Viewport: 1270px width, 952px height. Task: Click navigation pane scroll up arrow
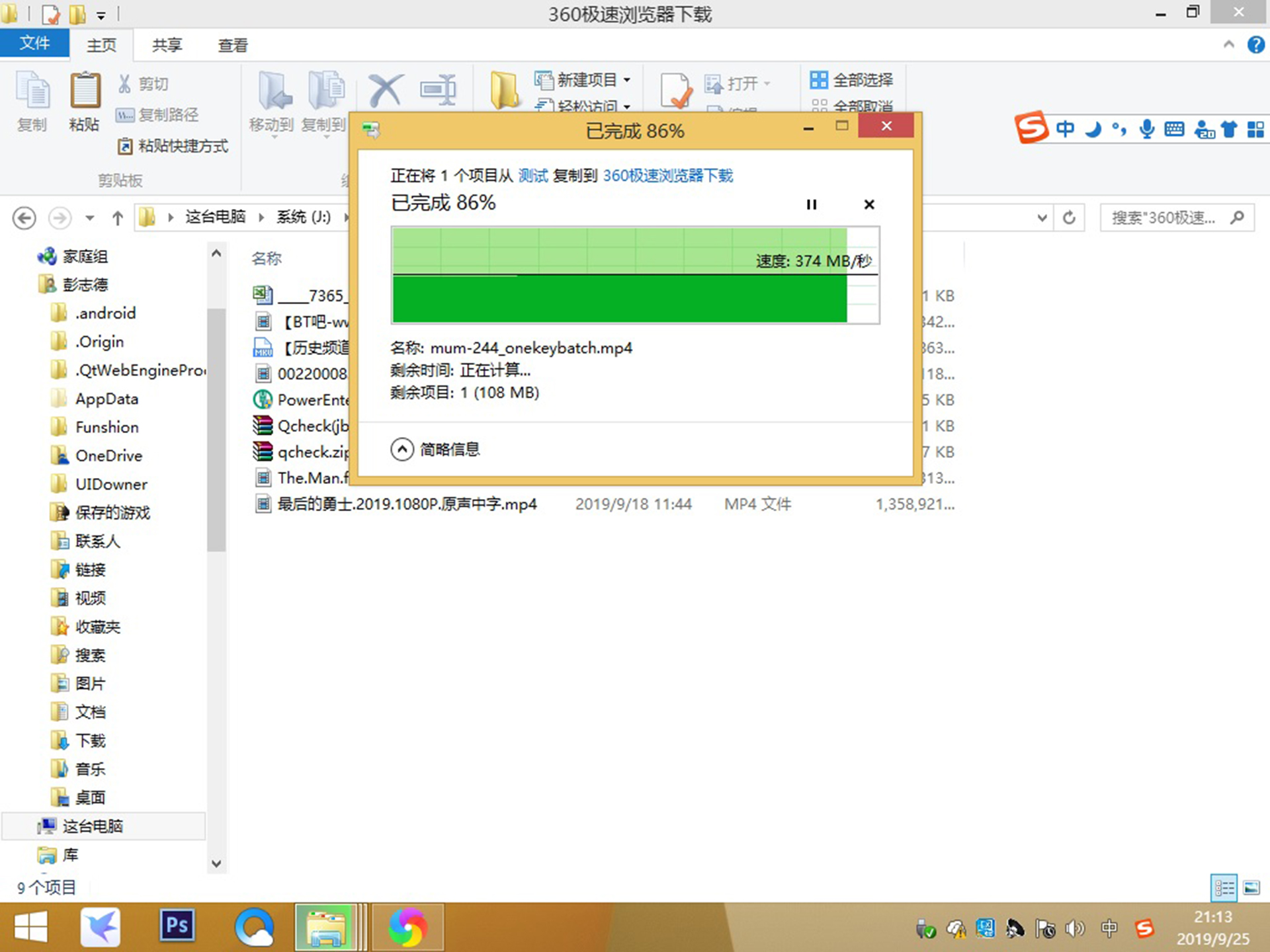point(216,254)
